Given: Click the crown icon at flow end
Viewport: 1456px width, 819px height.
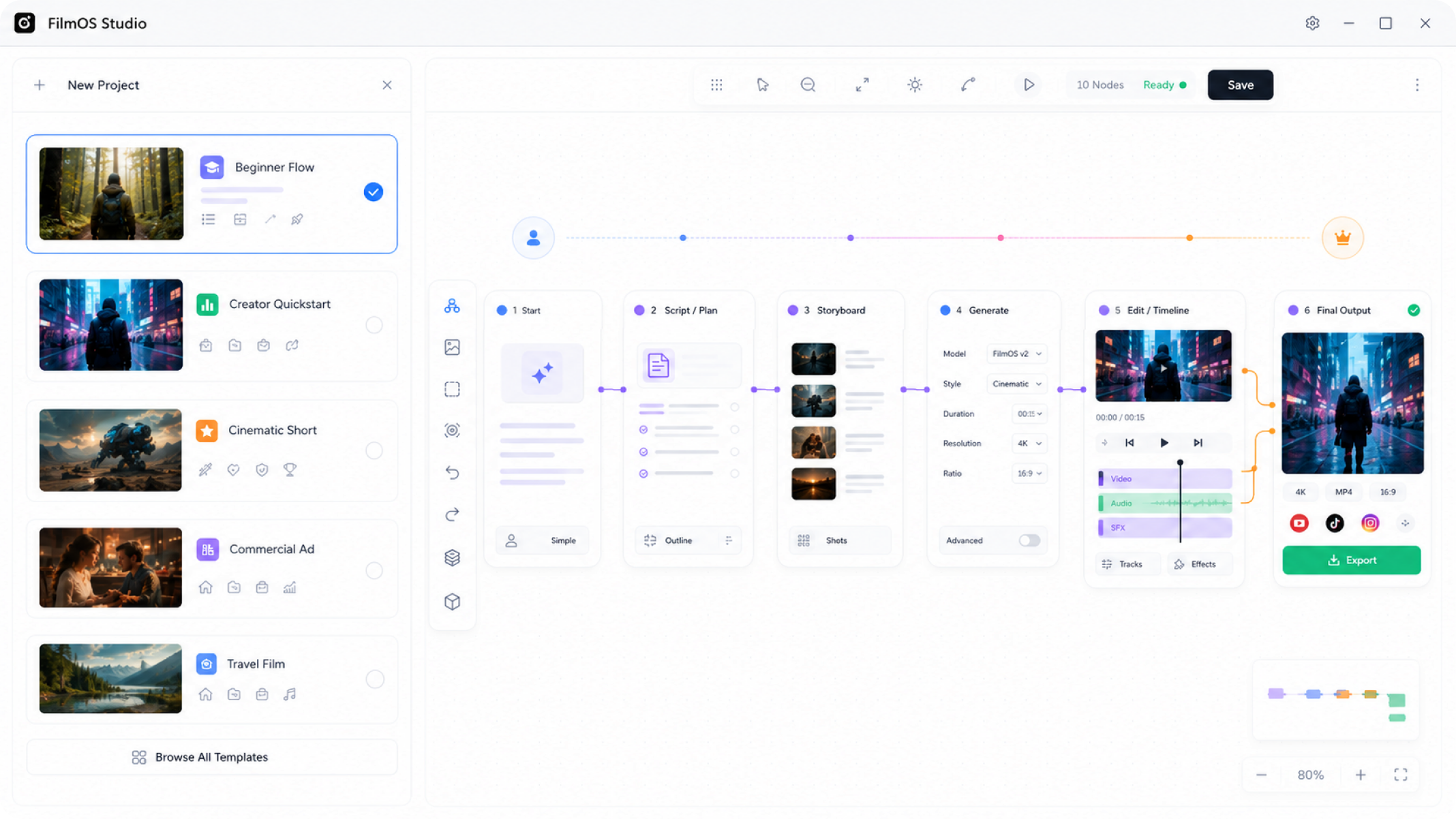Looking at the screenshot, I should click(x=1342, y=238).
